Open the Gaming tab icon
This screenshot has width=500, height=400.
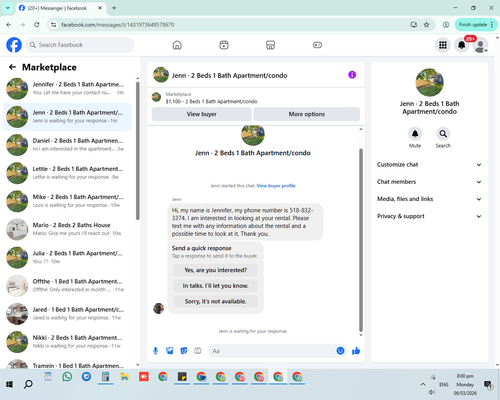317,45
